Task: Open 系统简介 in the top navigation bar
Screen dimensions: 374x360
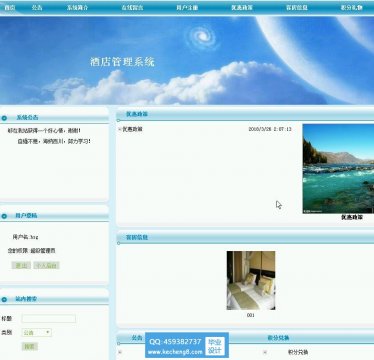Action: pyautogui.click(x=77, y=7)
